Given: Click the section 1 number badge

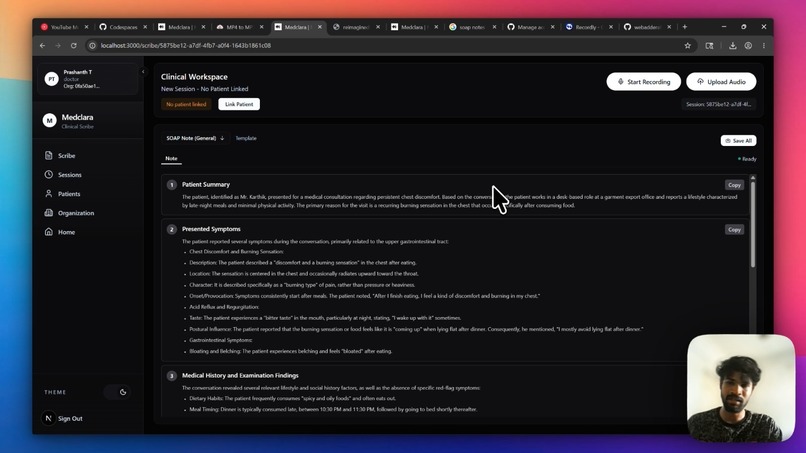Looking at the screenshot, I should (172, 185).
